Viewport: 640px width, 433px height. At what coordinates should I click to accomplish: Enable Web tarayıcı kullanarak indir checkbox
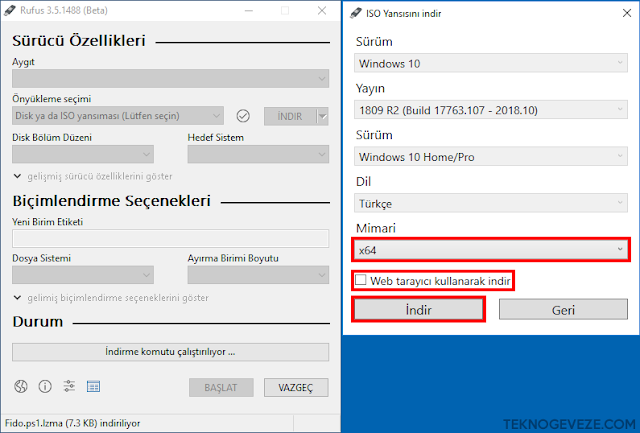(360, 280)
